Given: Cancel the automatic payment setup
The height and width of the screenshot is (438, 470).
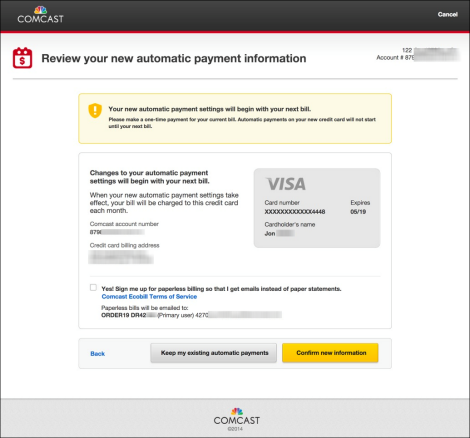Looking at the screenshot, I should pyautogui.click(x=447, y=14).
